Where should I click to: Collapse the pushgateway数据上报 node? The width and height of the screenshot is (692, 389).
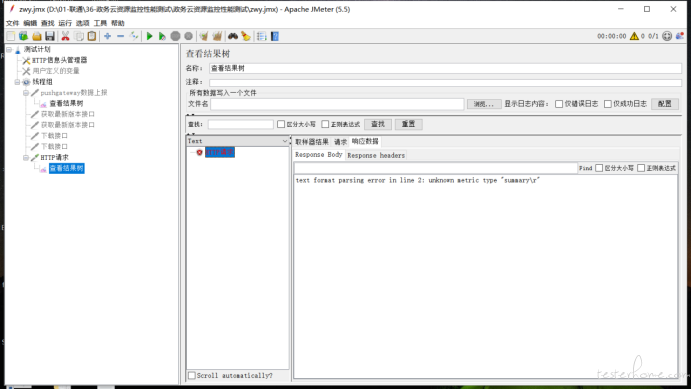coord(26,93)
